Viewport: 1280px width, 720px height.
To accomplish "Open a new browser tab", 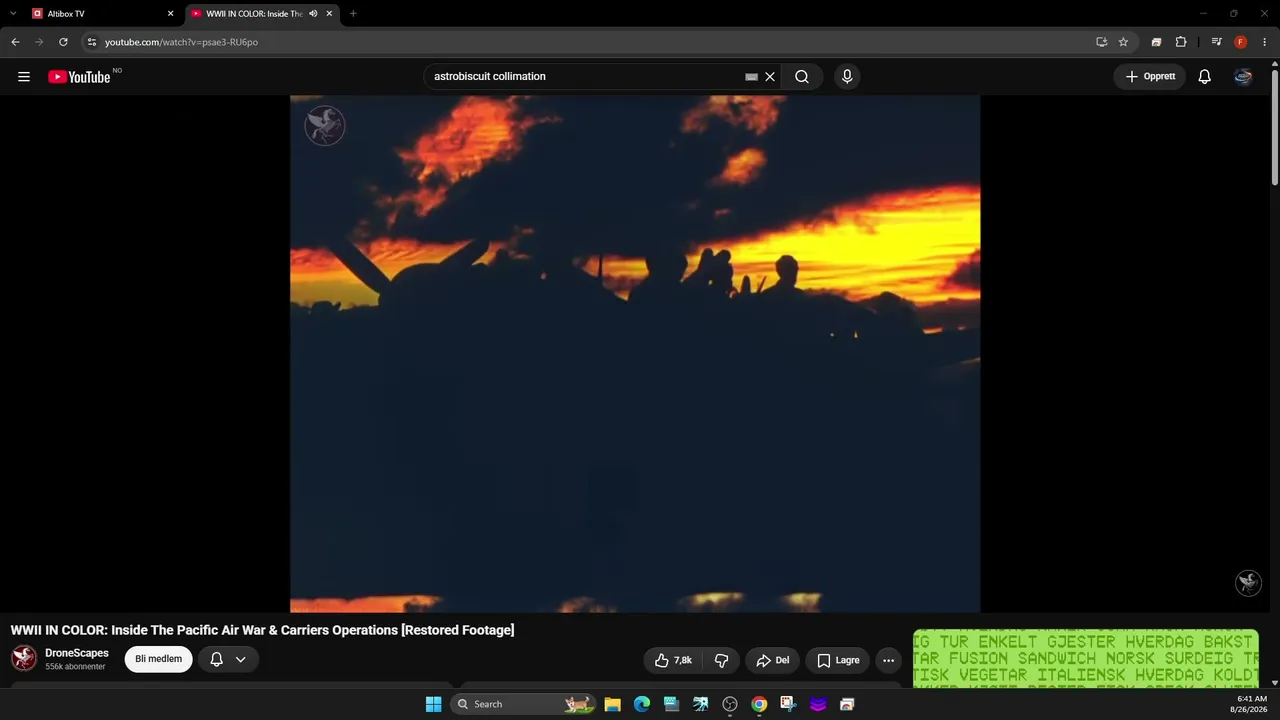I will tap(353, 14).
